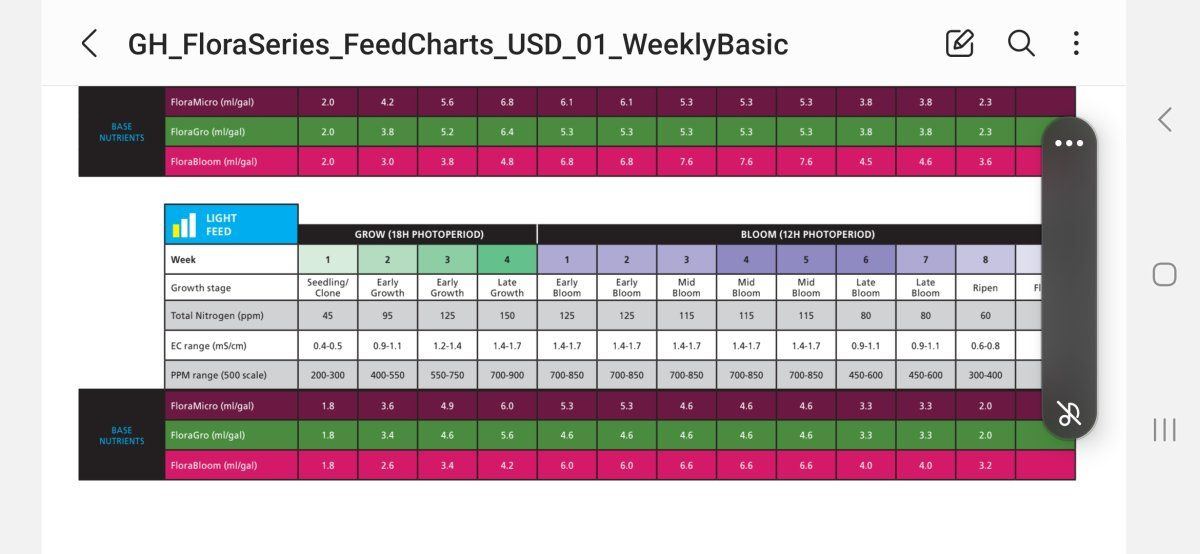Tap the lower BASE NUTRIENTS label block
The height and width of the screenshot is (554, 1200).
click(x=121, y=435)
